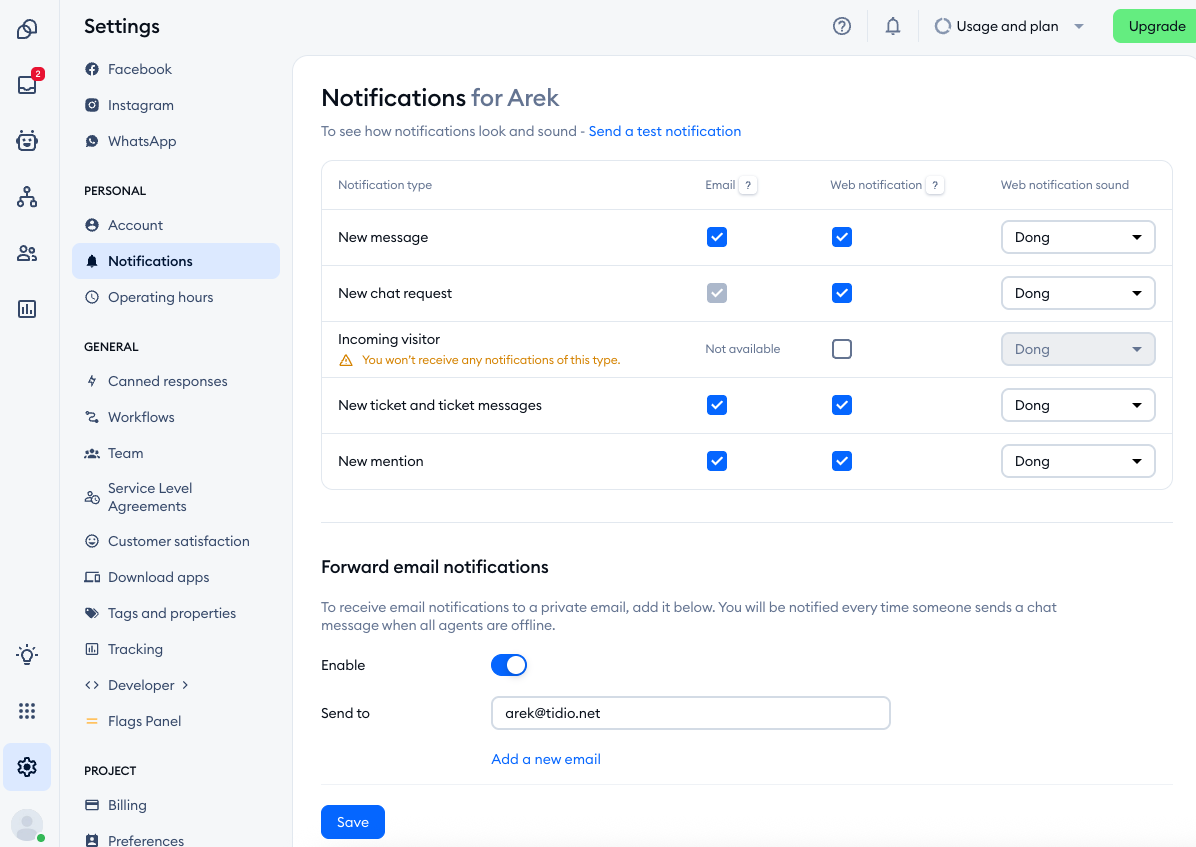Click the Save button
1196x847 pixels.
point(352,822)
